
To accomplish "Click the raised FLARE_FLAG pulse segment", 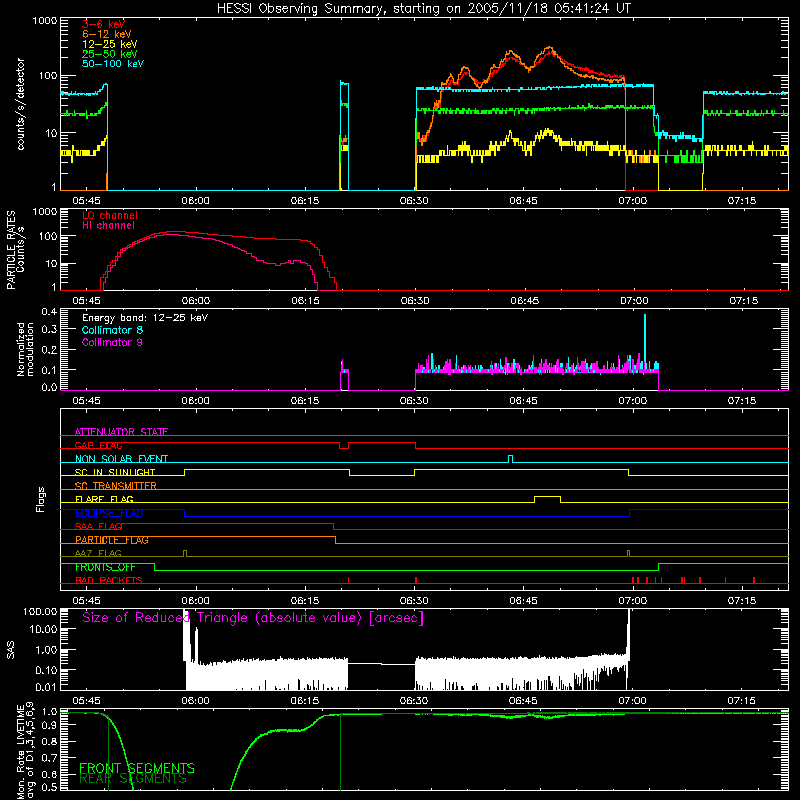I will (547, 496).
